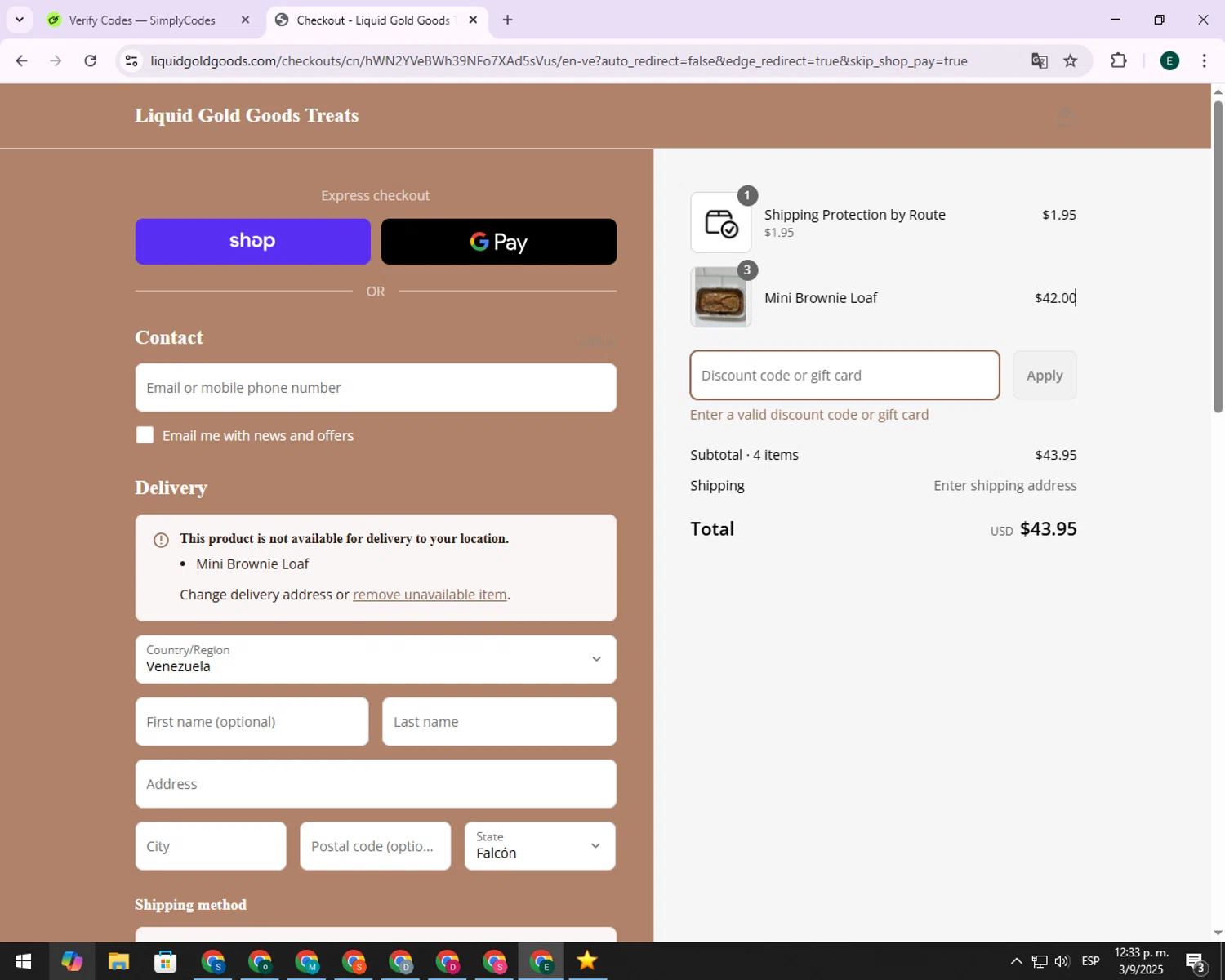Check Email me with news and offers
This screenshot has width=1225, height=980.
click(x=145, y=435)
